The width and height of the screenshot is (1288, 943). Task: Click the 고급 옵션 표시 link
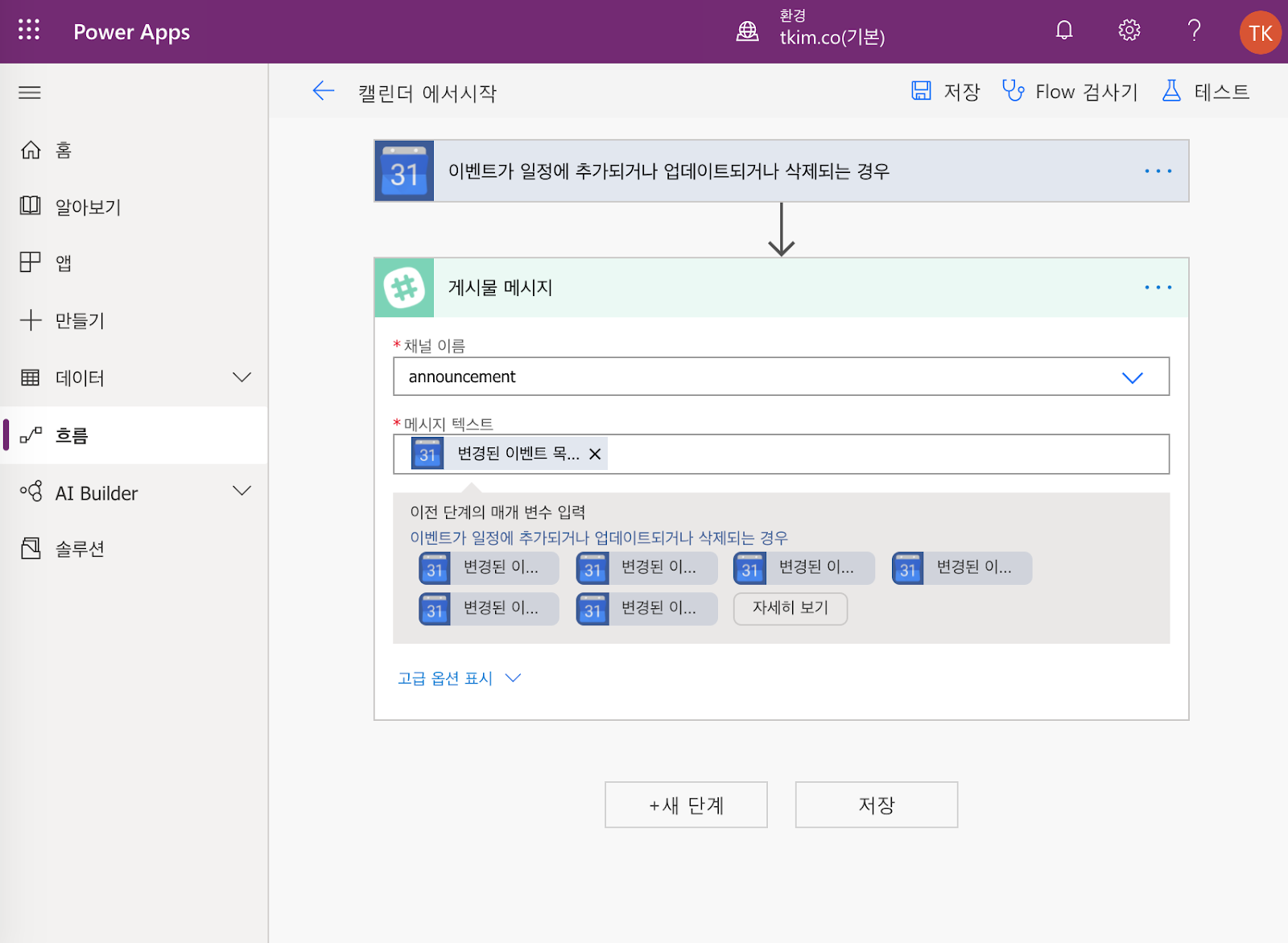445,678
